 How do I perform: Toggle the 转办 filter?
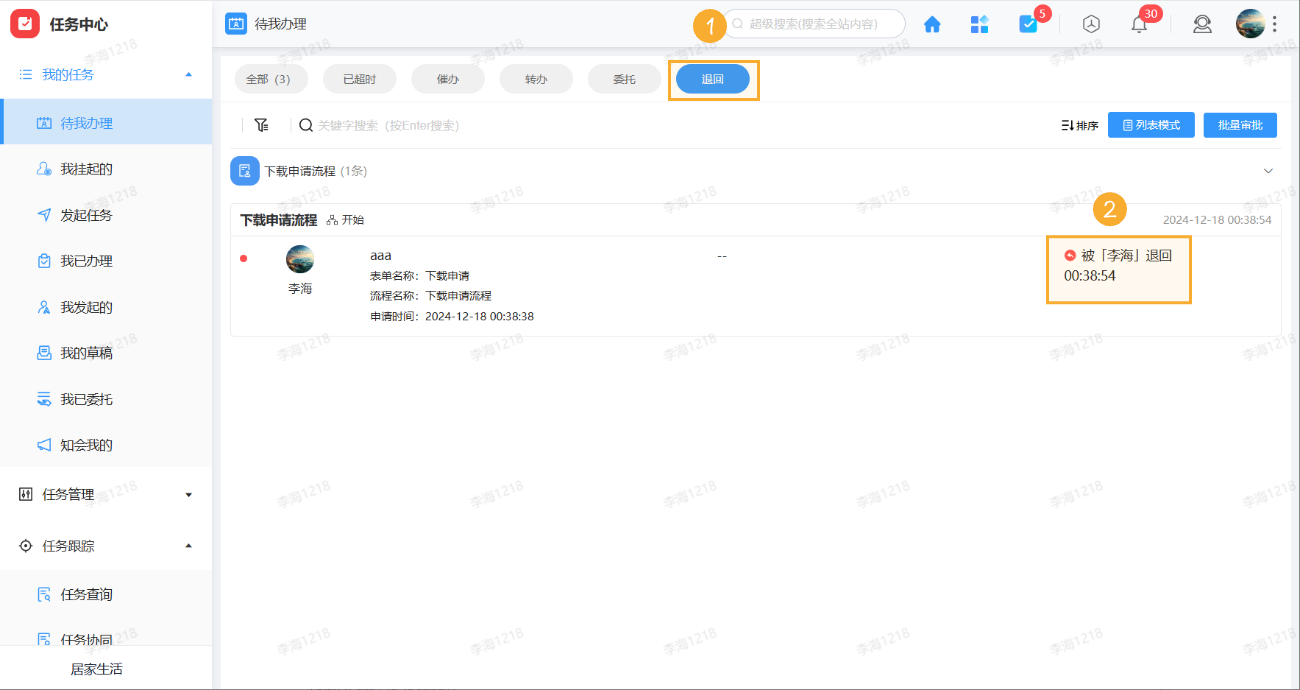pos(536,78)
